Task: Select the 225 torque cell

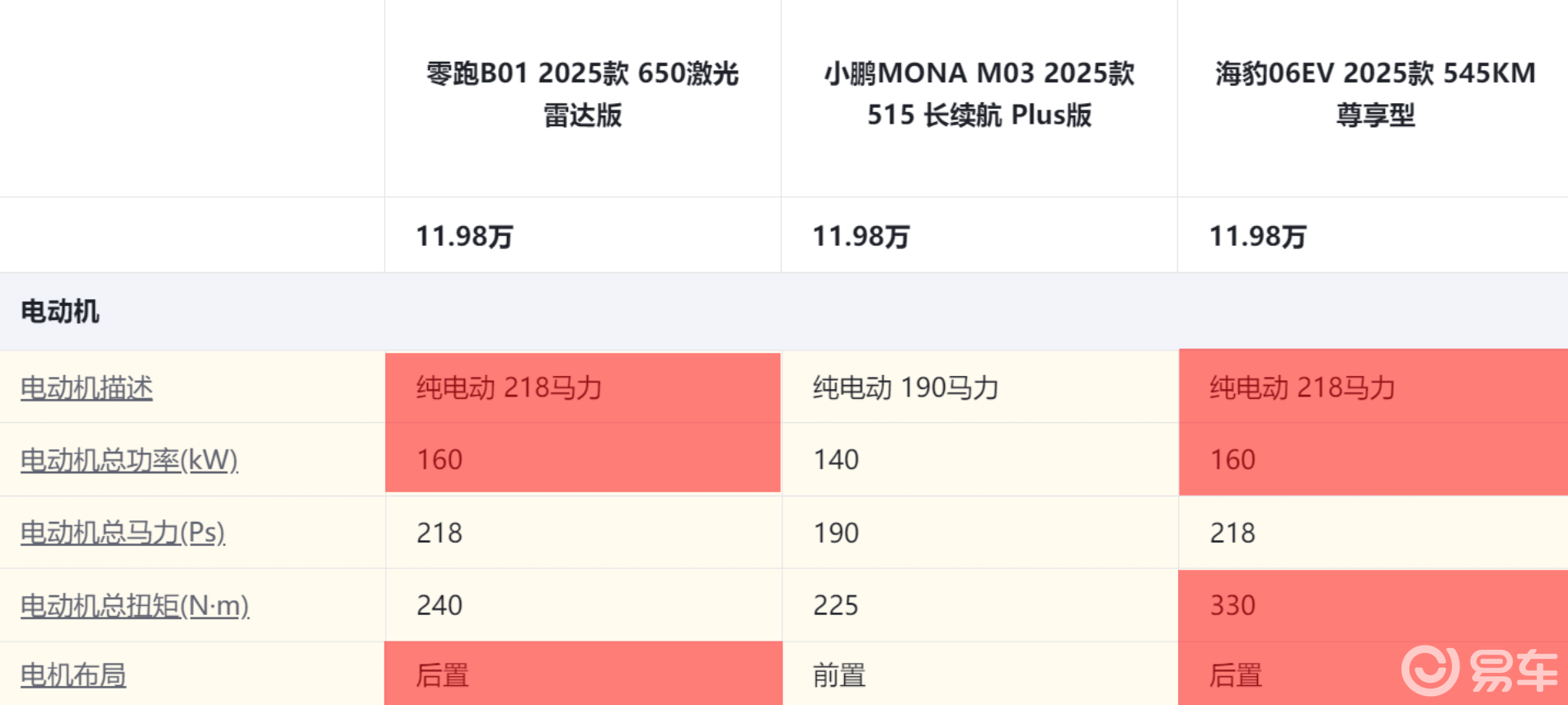Action: 836,605
